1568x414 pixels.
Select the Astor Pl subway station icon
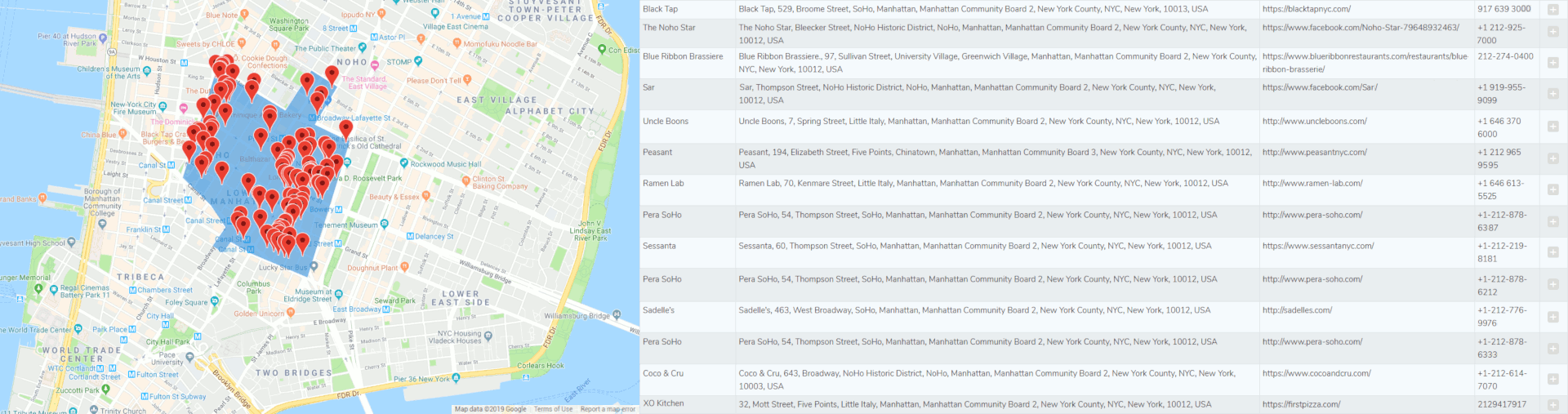pyautogui.click(x=374, y=38)
